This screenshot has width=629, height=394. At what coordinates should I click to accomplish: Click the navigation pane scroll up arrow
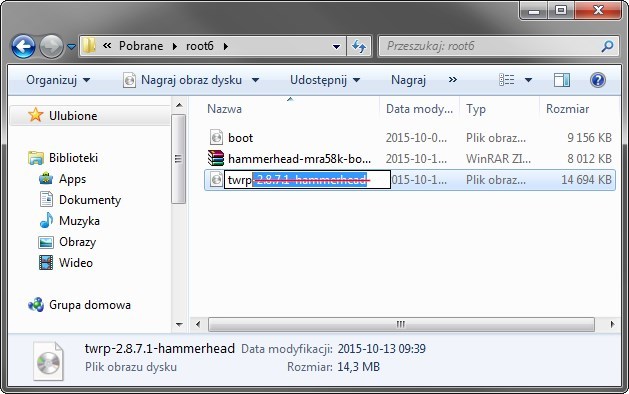tap(179, 105)
